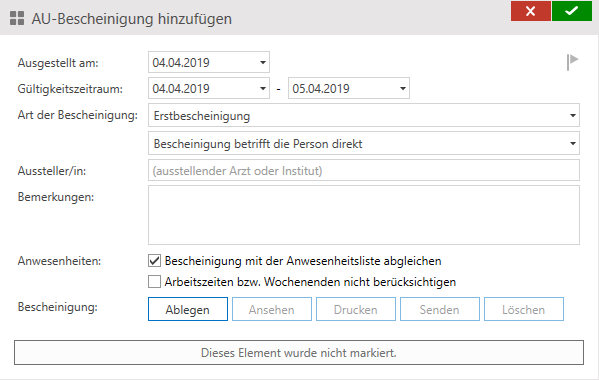Expand the Erstbescheinigung type dropdown

573,115
